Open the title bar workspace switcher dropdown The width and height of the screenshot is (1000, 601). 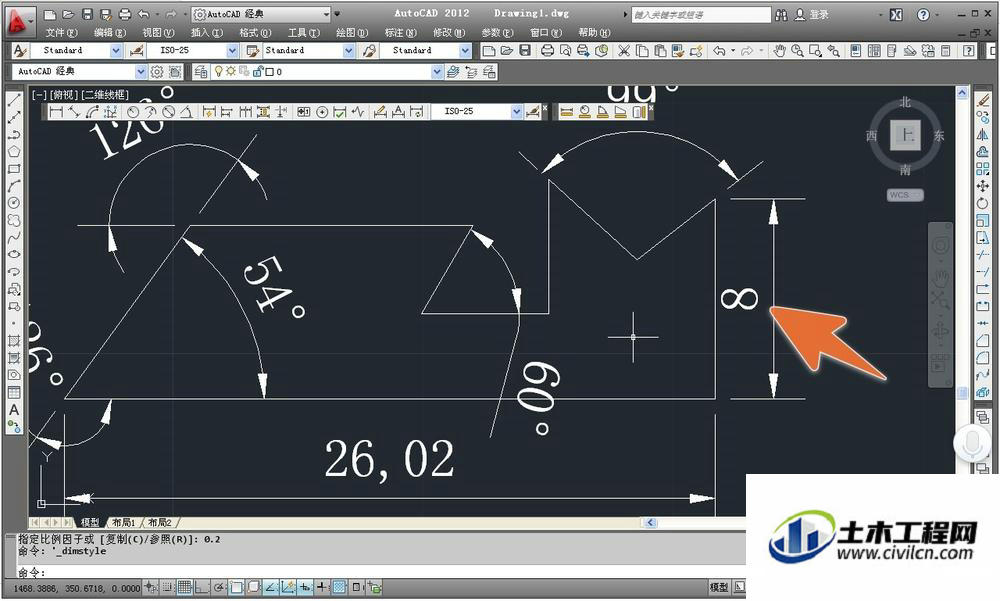point(327,14)
